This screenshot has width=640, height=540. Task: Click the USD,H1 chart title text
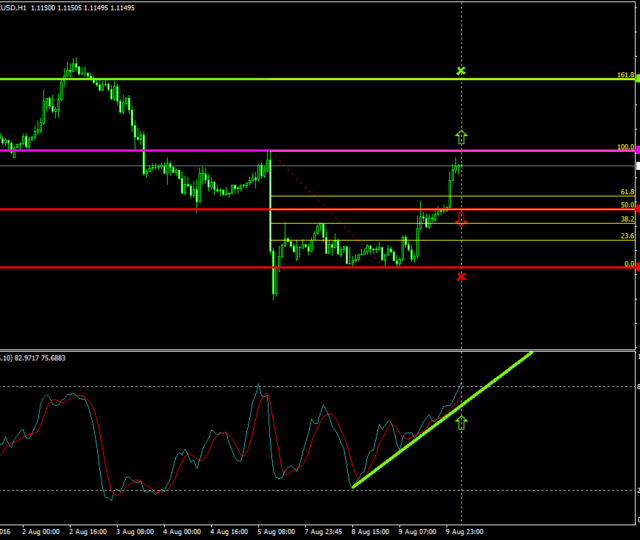pos(20,7)
